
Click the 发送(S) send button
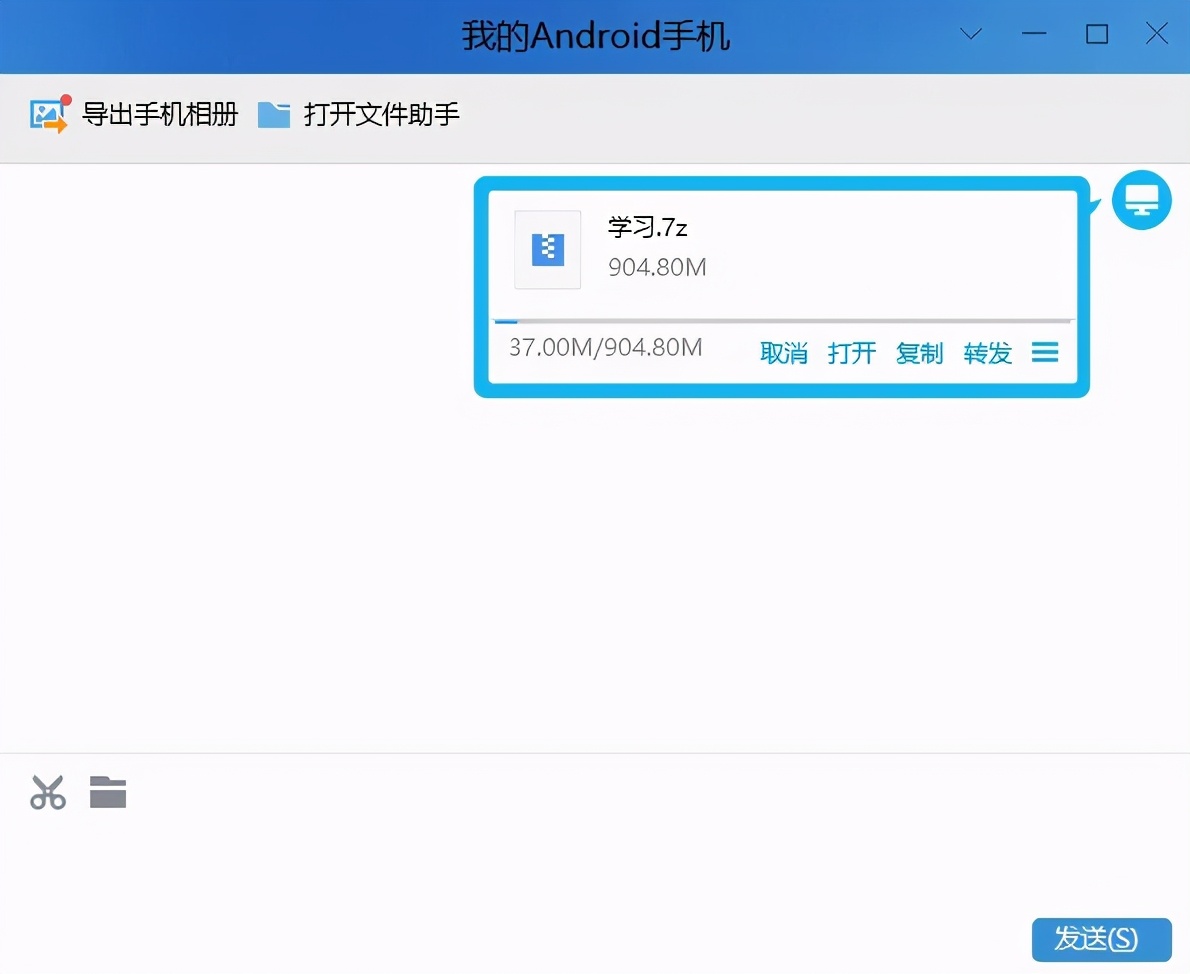pos(1101,940)
